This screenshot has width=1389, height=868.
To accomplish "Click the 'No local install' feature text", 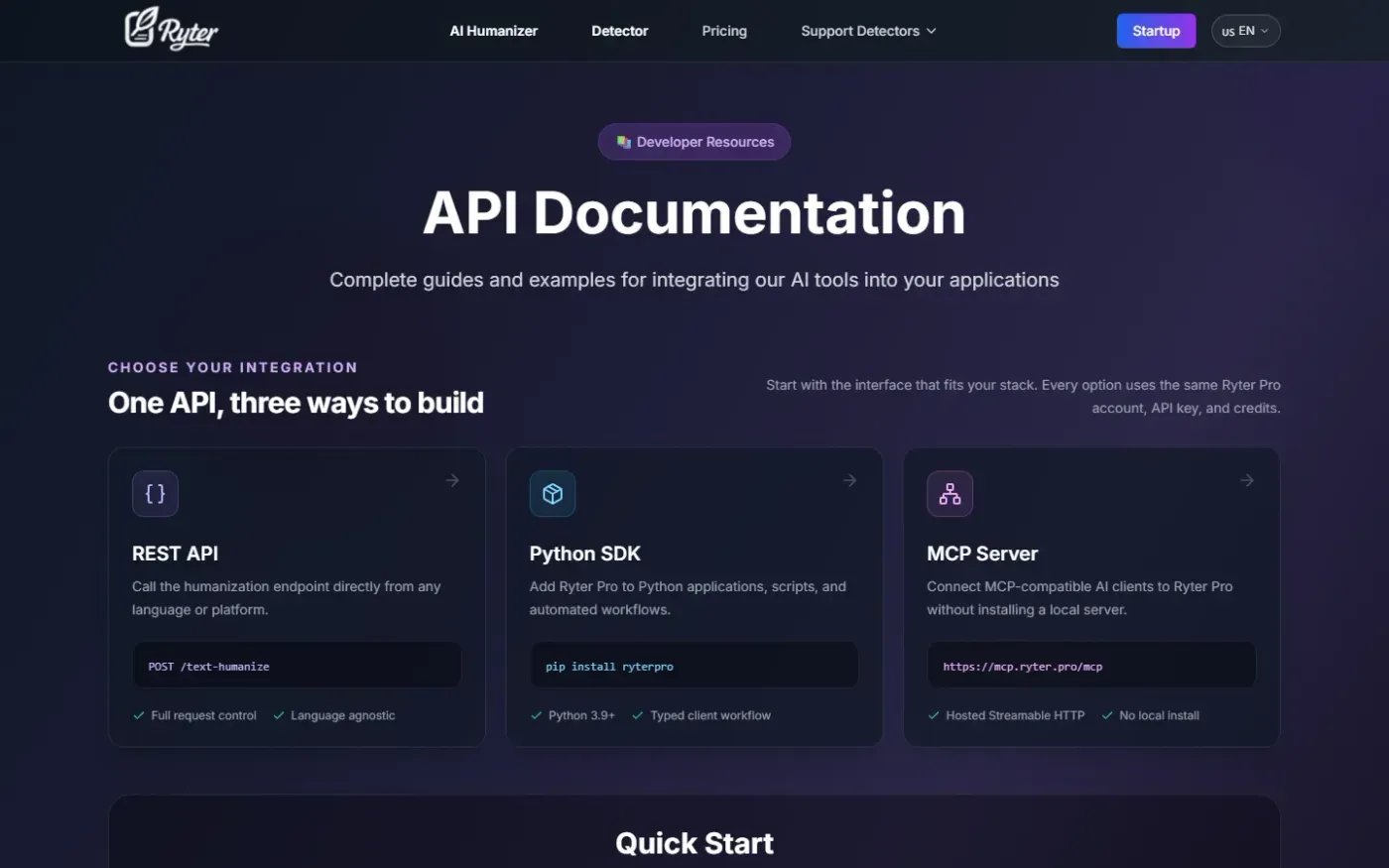I will 1159,715.
